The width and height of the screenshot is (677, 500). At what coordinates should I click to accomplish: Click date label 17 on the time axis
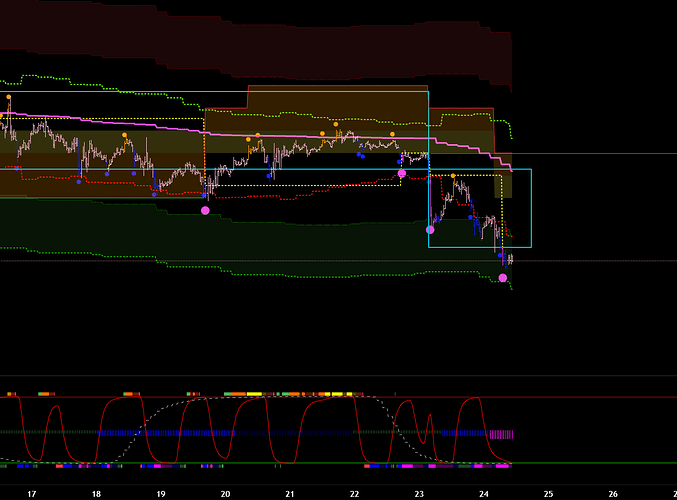(x=31, y=493)
